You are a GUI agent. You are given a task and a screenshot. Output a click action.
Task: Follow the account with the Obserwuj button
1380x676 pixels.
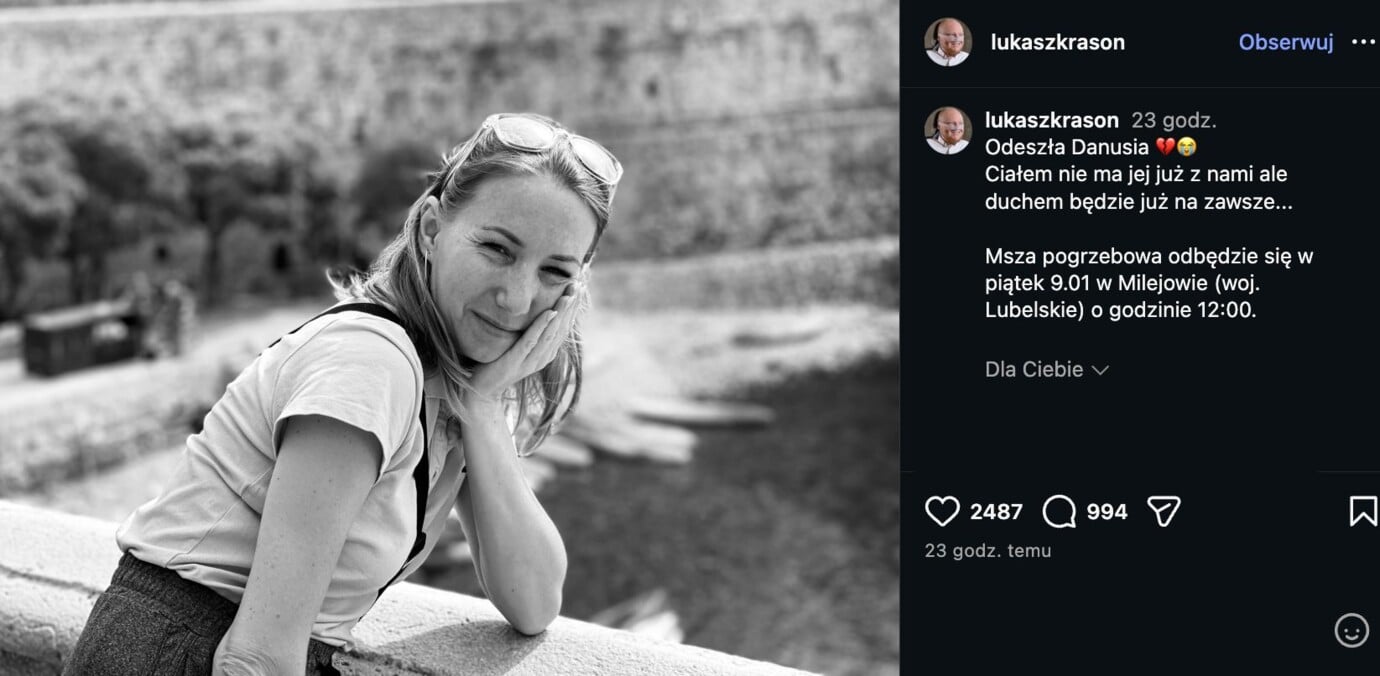[1284, 42]
